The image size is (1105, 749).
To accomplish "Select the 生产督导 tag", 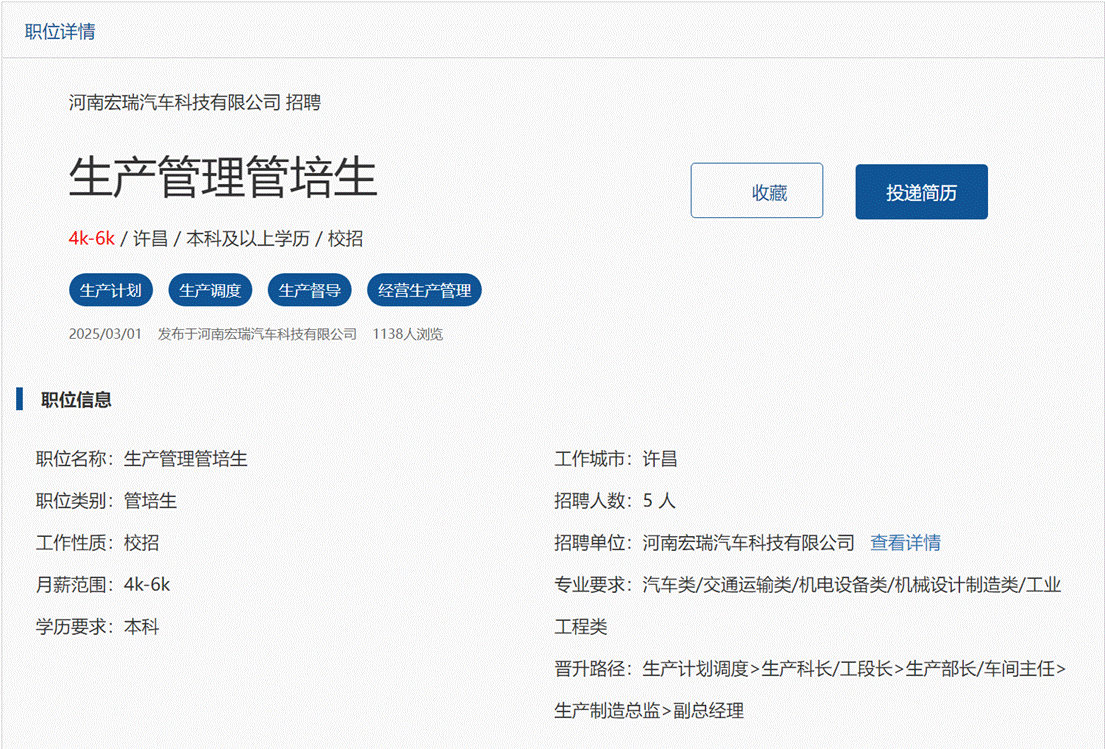I will point(309,291).
